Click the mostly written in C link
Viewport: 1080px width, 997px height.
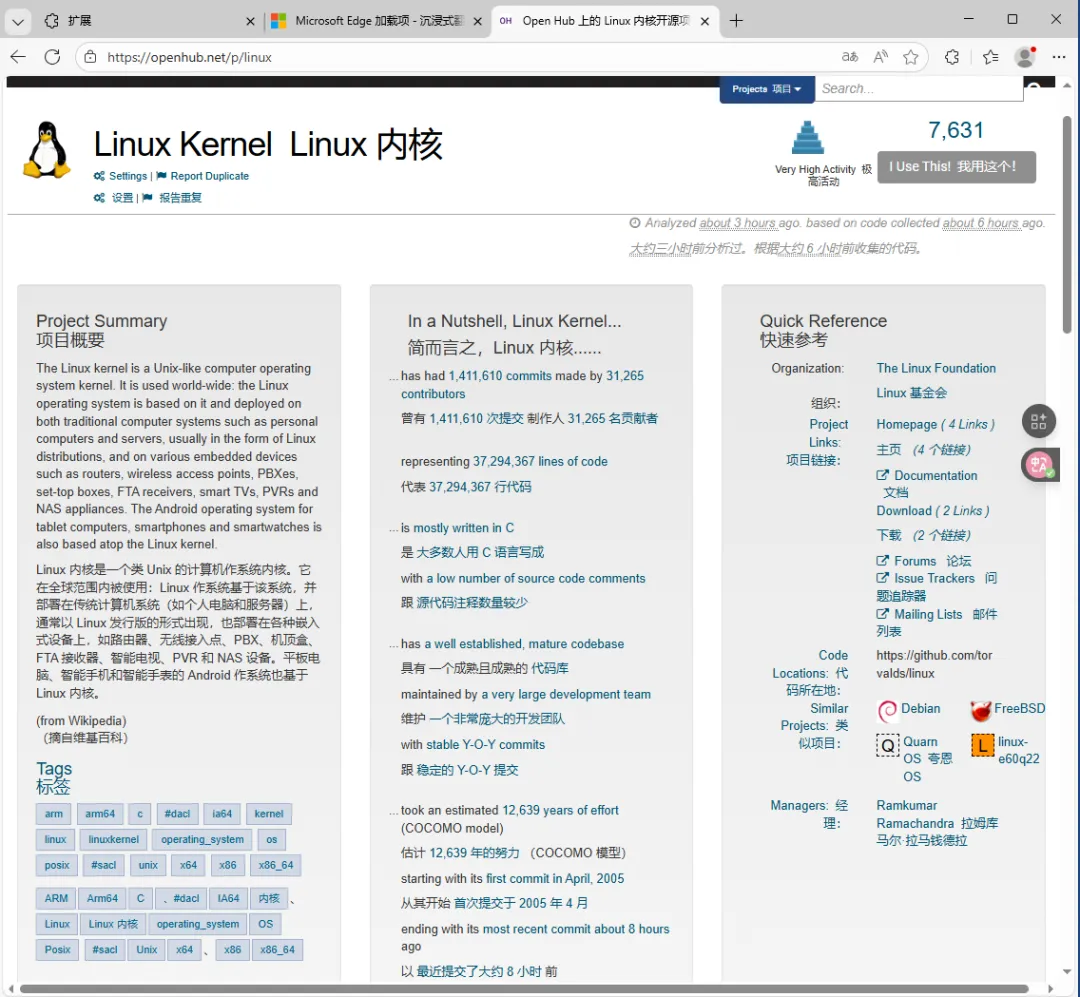[x=464, y=528]
